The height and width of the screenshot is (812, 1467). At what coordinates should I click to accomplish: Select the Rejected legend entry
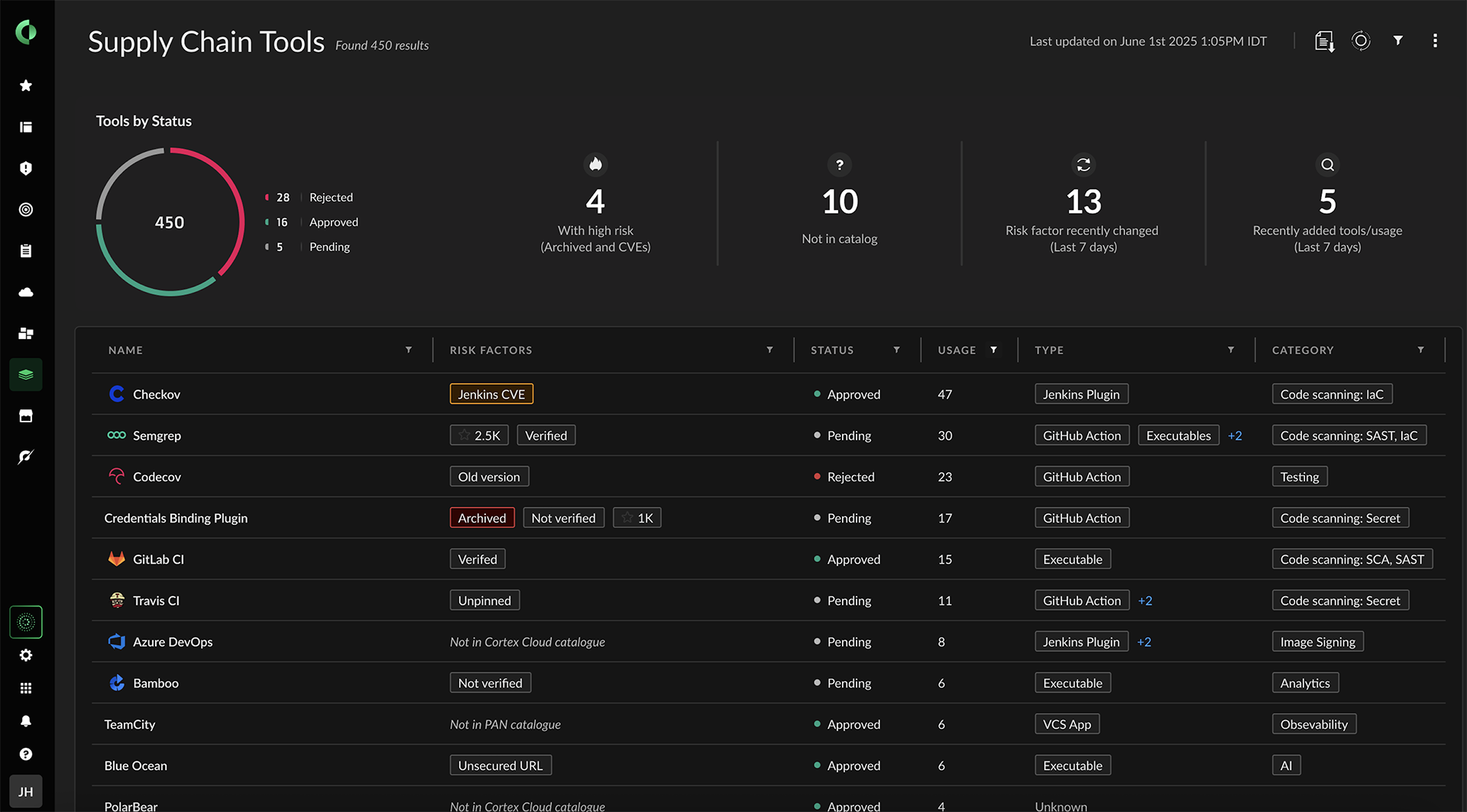click(x=330, y=197)
